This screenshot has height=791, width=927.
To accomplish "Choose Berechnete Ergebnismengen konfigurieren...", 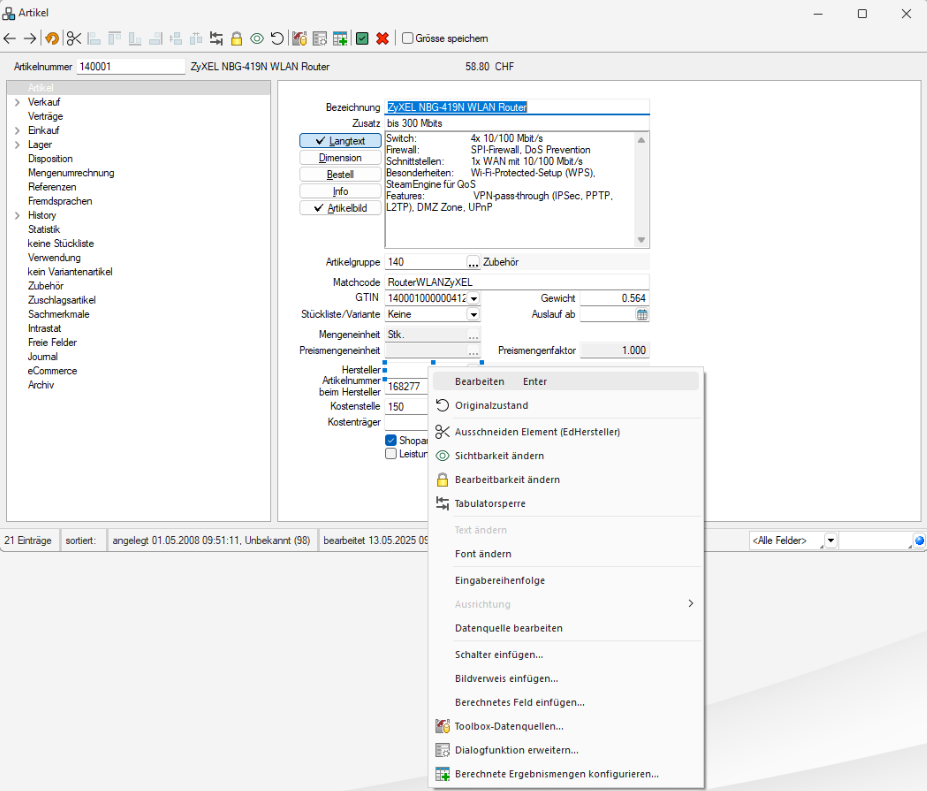I will 566,774.
